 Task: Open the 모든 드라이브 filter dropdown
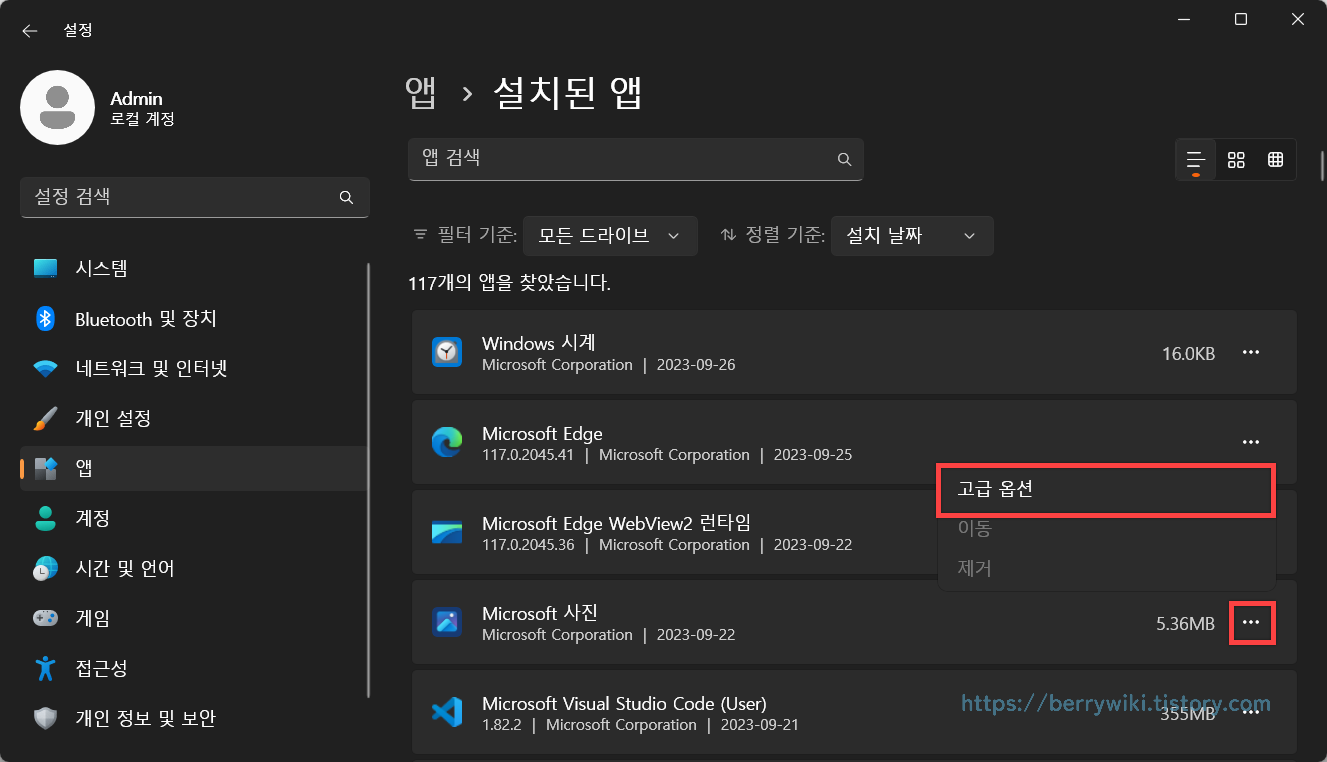pyautogui.click(x=610, y=235)
